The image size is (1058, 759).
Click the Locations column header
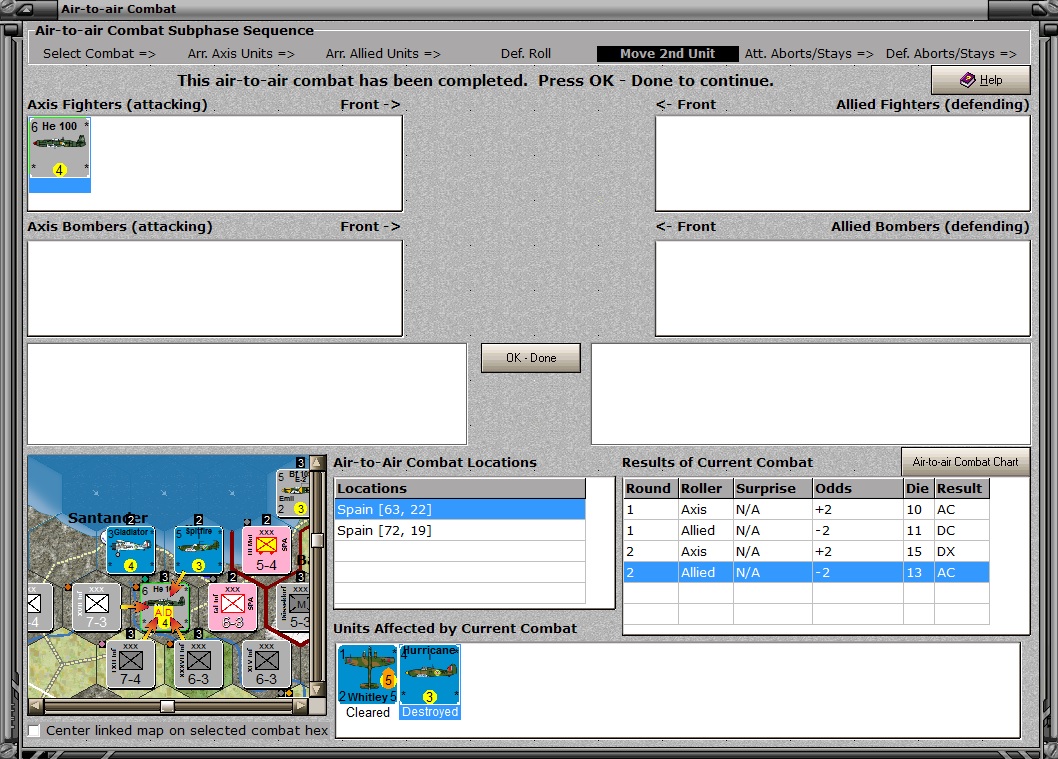[460, 488]
